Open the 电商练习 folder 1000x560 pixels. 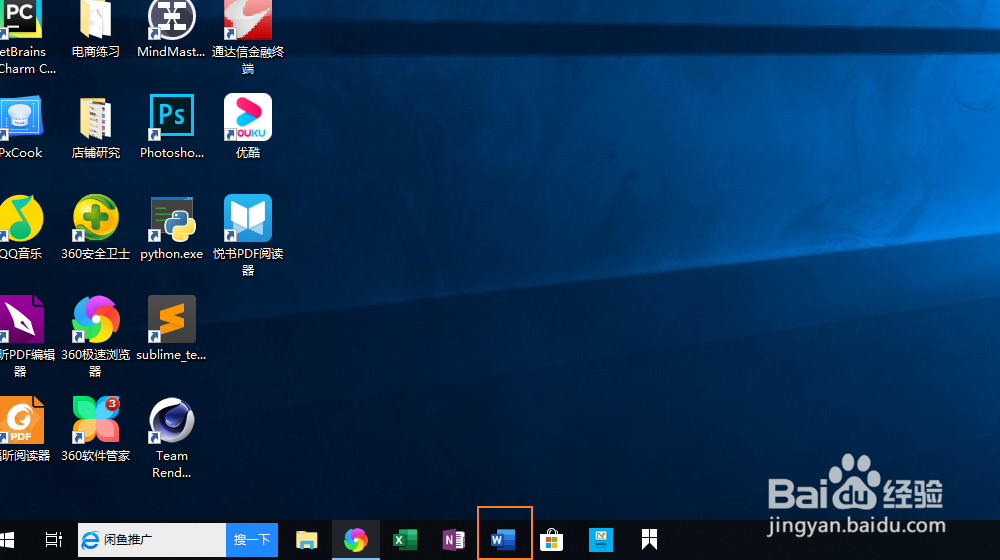(x=96, y=20)
